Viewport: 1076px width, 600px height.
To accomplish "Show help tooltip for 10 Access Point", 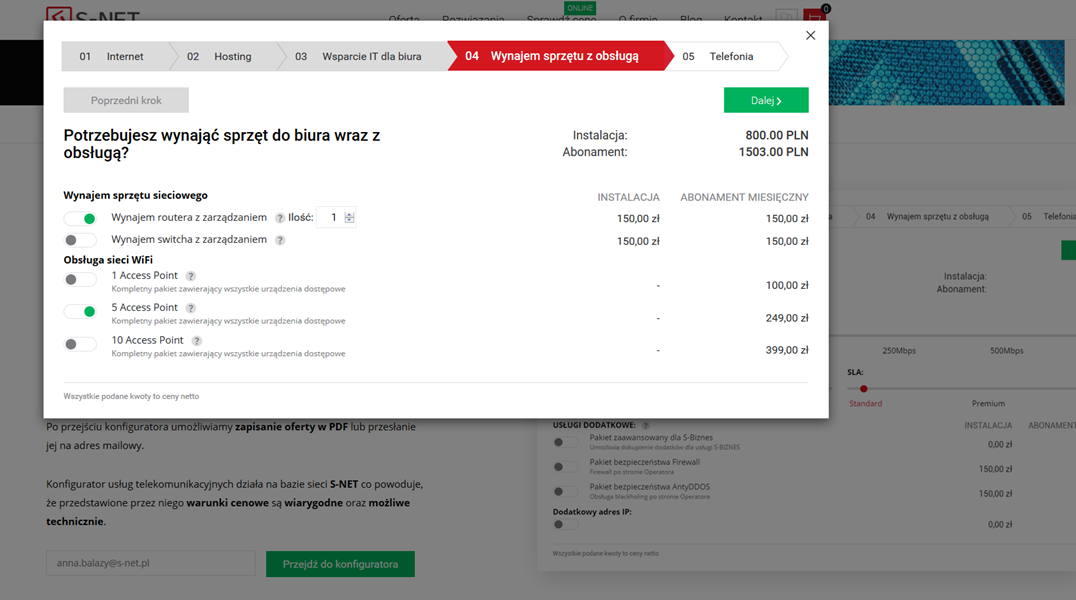I will point(197,341).
